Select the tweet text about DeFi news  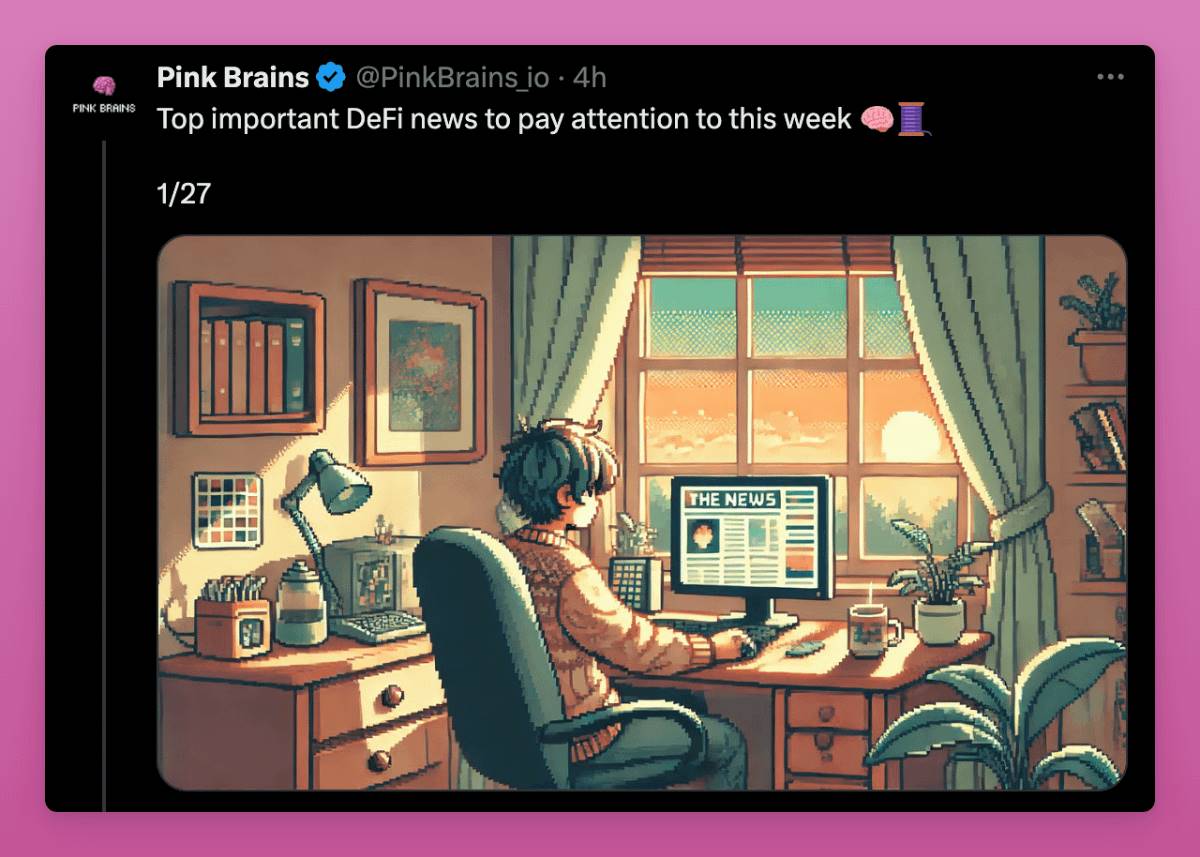pyautogui.click(x=504, y=120)
